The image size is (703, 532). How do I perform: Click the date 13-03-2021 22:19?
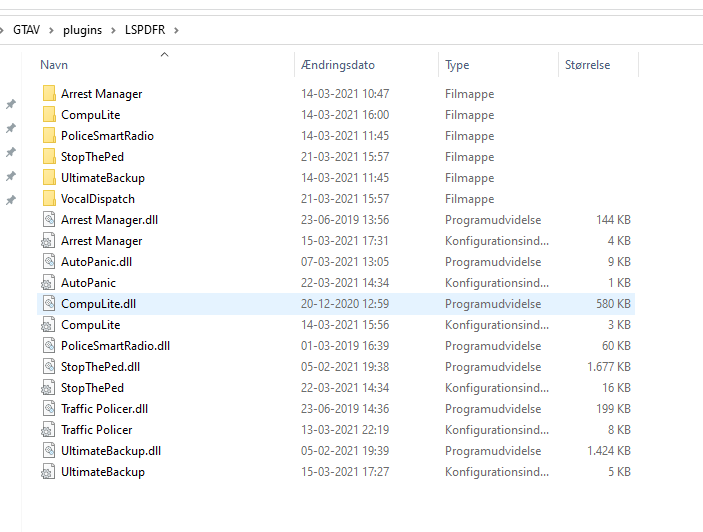click(x=345, y=430)
